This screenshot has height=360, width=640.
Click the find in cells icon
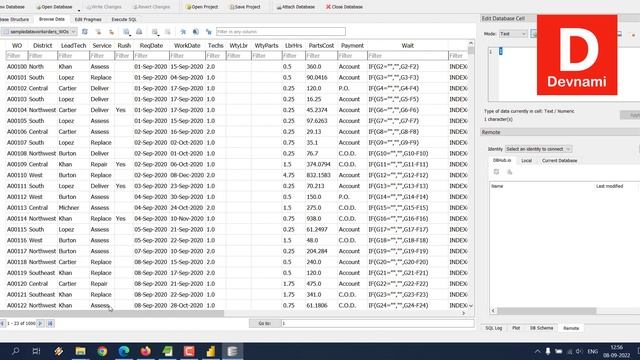point(196,31)
